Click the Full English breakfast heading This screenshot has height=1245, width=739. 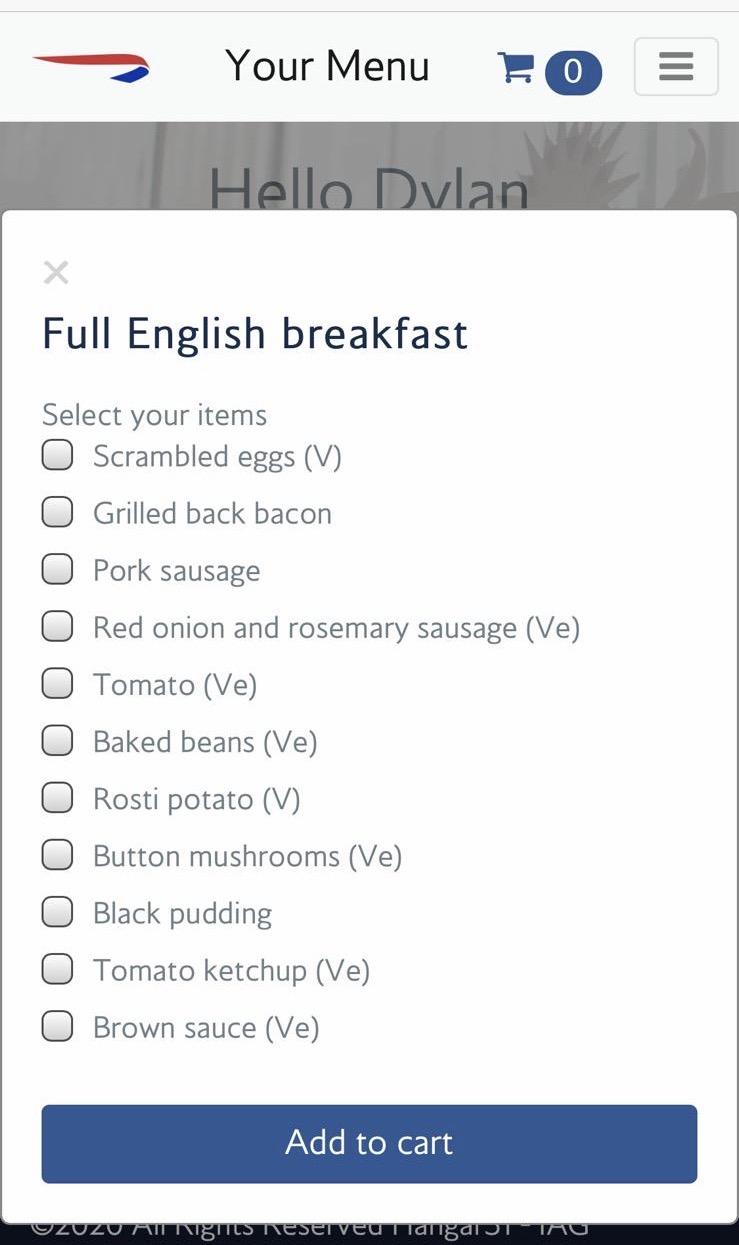(x=255, y=334)
